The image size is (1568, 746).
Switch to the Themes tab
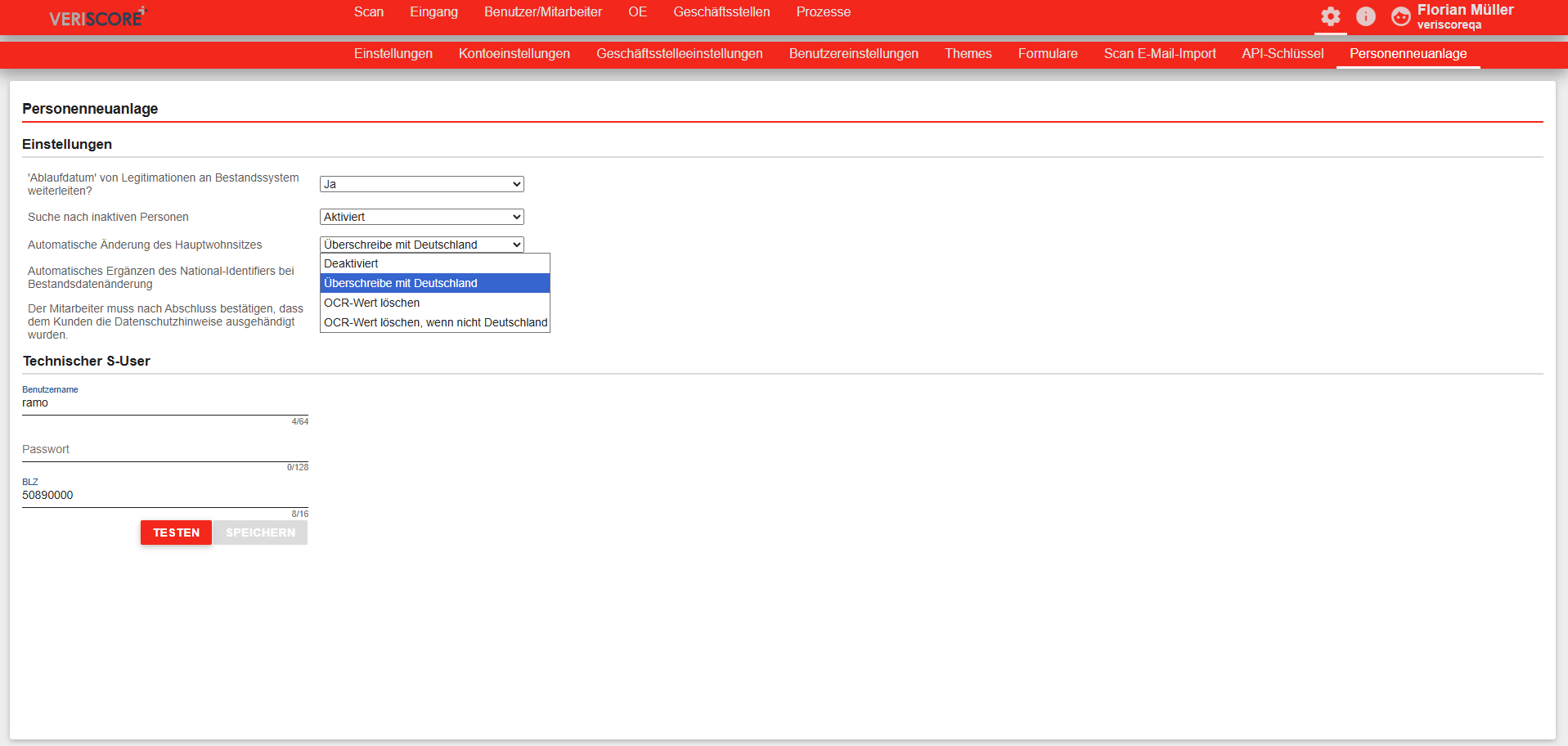[x=968, y=54]
